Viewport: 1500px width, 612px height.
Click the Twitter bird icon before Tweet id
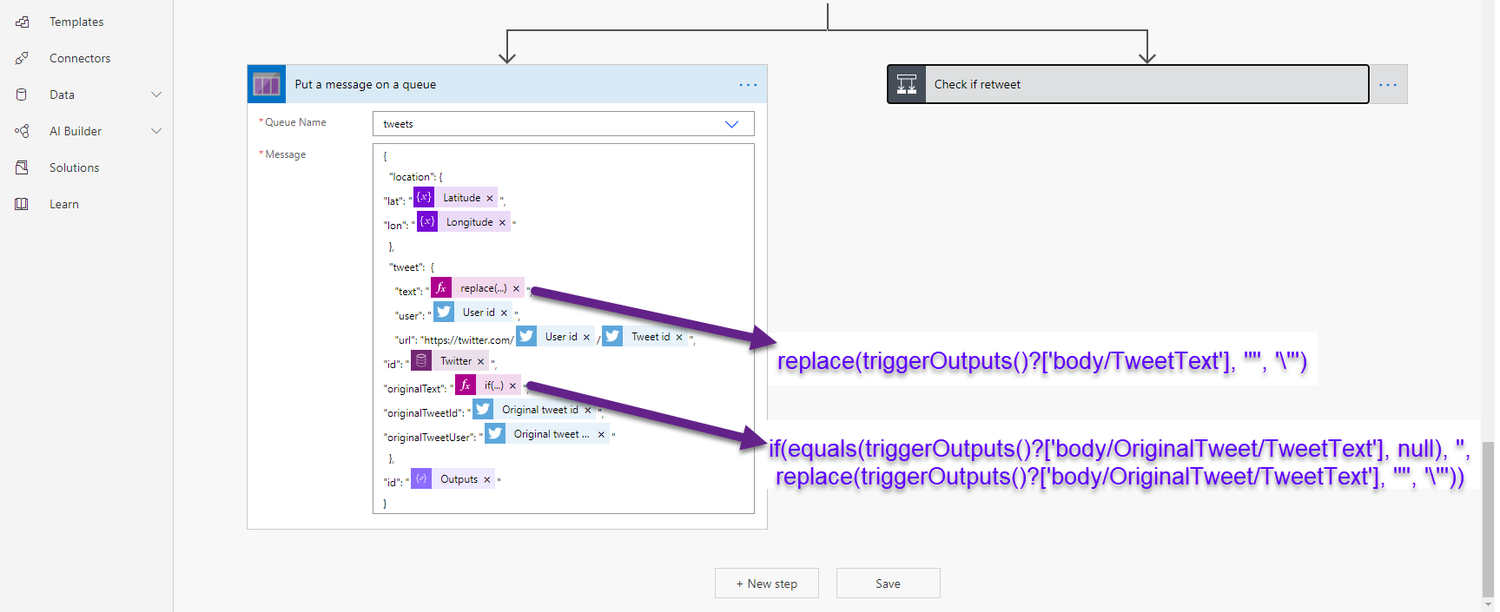(x=612, y=337)
